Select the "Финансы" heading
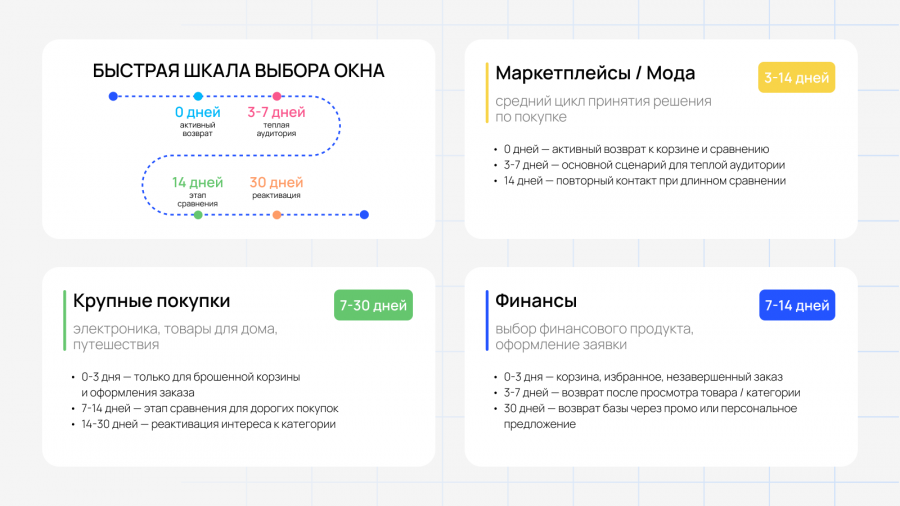The height and width of the screenshot is (506, 900). pyautogui.click(x=536, y=301)
